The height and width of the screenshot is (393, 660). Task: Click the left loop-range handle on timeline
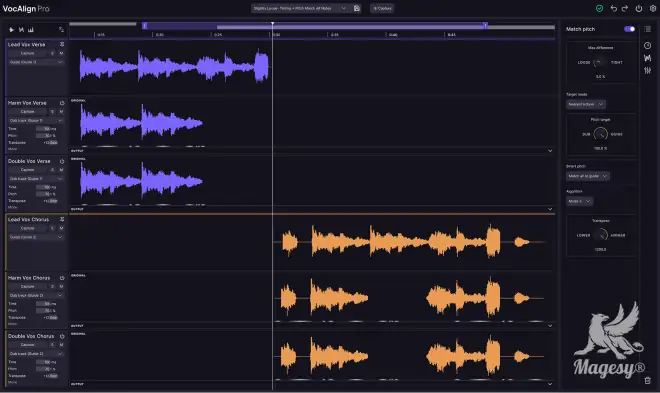click(x=145, y=26)
